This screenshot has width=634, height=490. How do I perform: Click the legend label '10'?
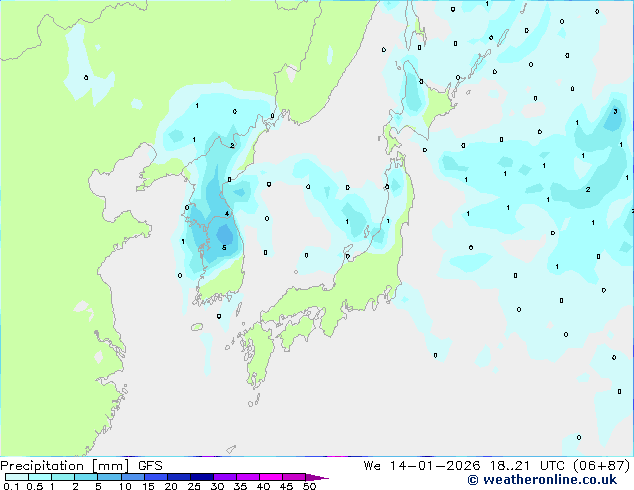(x=125, y=486)
